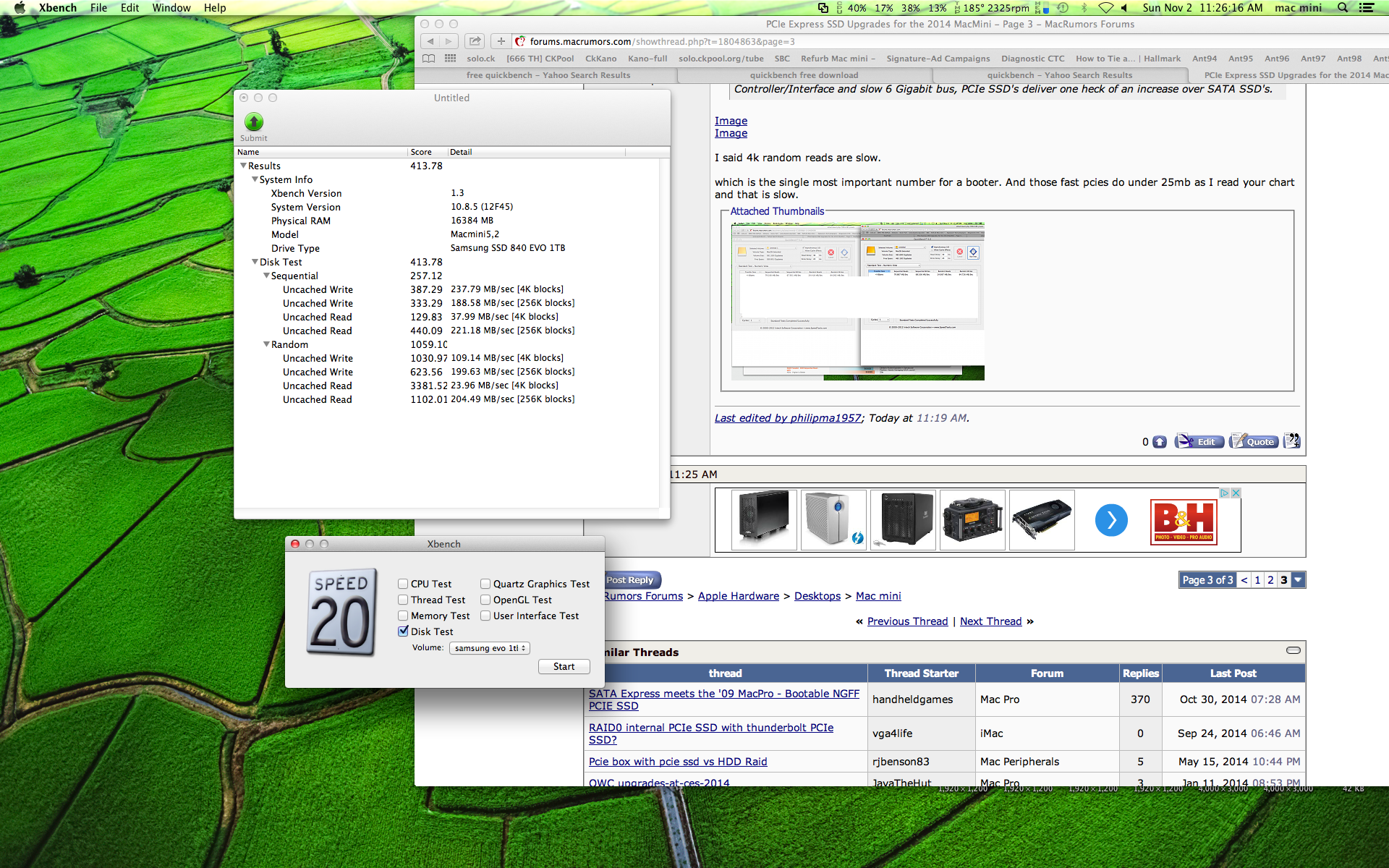Switch to free quickbench Yahoo Search tab

pyautogui.click(x=548, y=75)
